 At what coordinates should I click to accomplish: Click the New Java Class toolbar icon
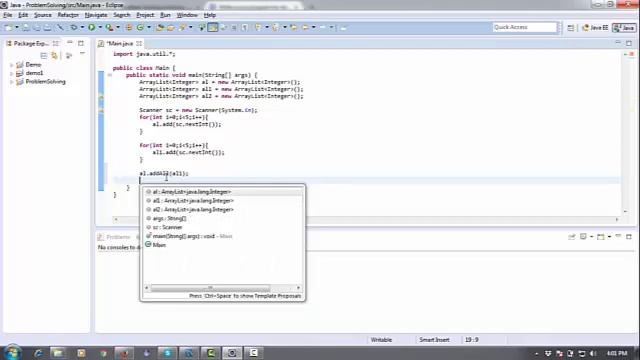140,27
